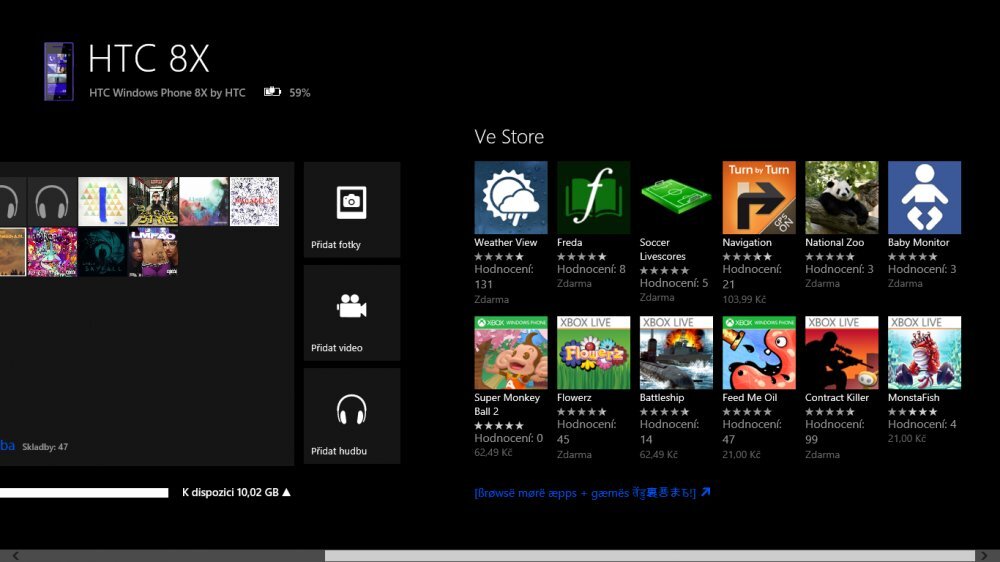Screen dimensions: 1000x562
Task: Click the scrollbar right arrow
Action: coord(984,556)
